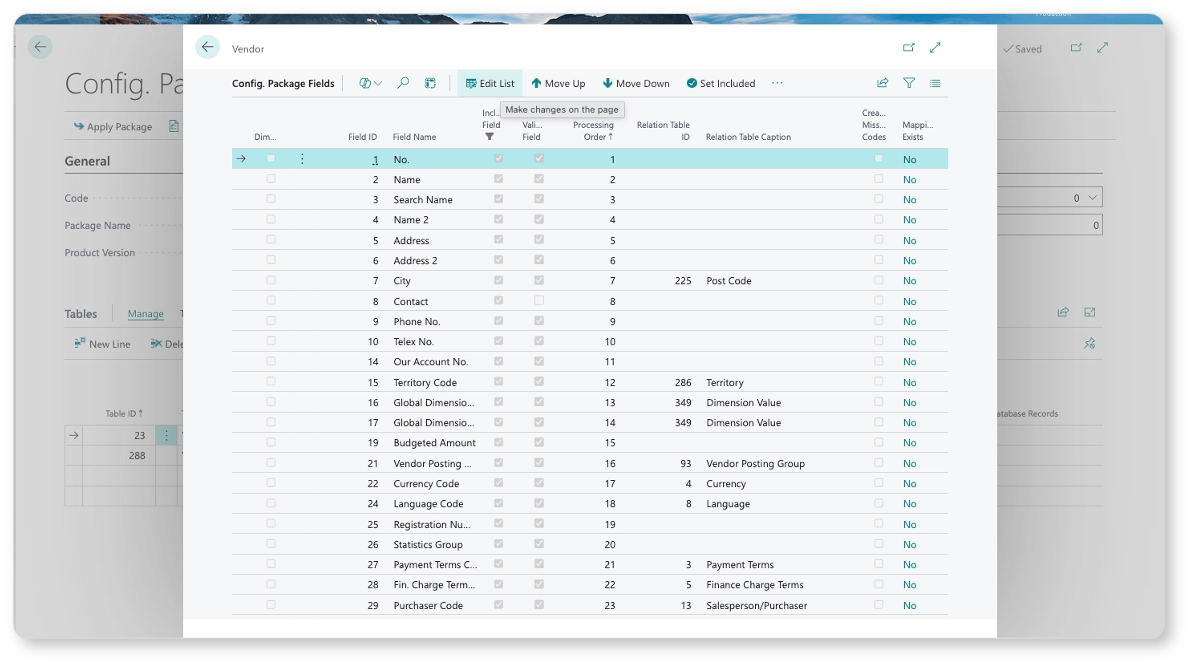Viewport: 1192px width, 666px height.
Task: Click the Post Code relation caption
Action: point(728,281)
